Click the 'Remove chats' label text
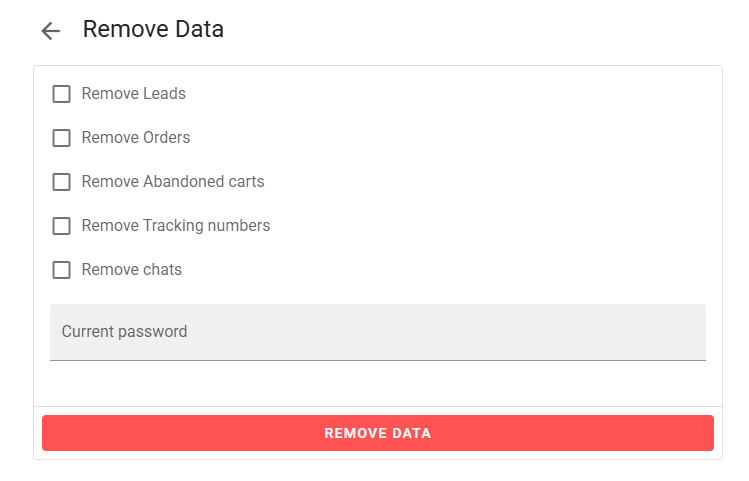Viewport: 749px width, 481px height. (x=132, y=270)
